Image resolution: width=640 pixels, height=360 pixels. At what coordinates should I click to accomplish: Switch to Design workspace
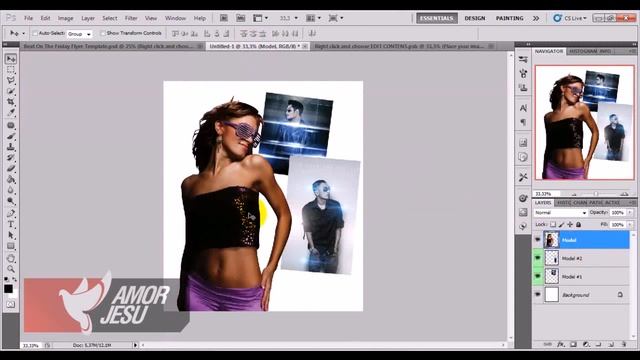click(x=475, y=18)
